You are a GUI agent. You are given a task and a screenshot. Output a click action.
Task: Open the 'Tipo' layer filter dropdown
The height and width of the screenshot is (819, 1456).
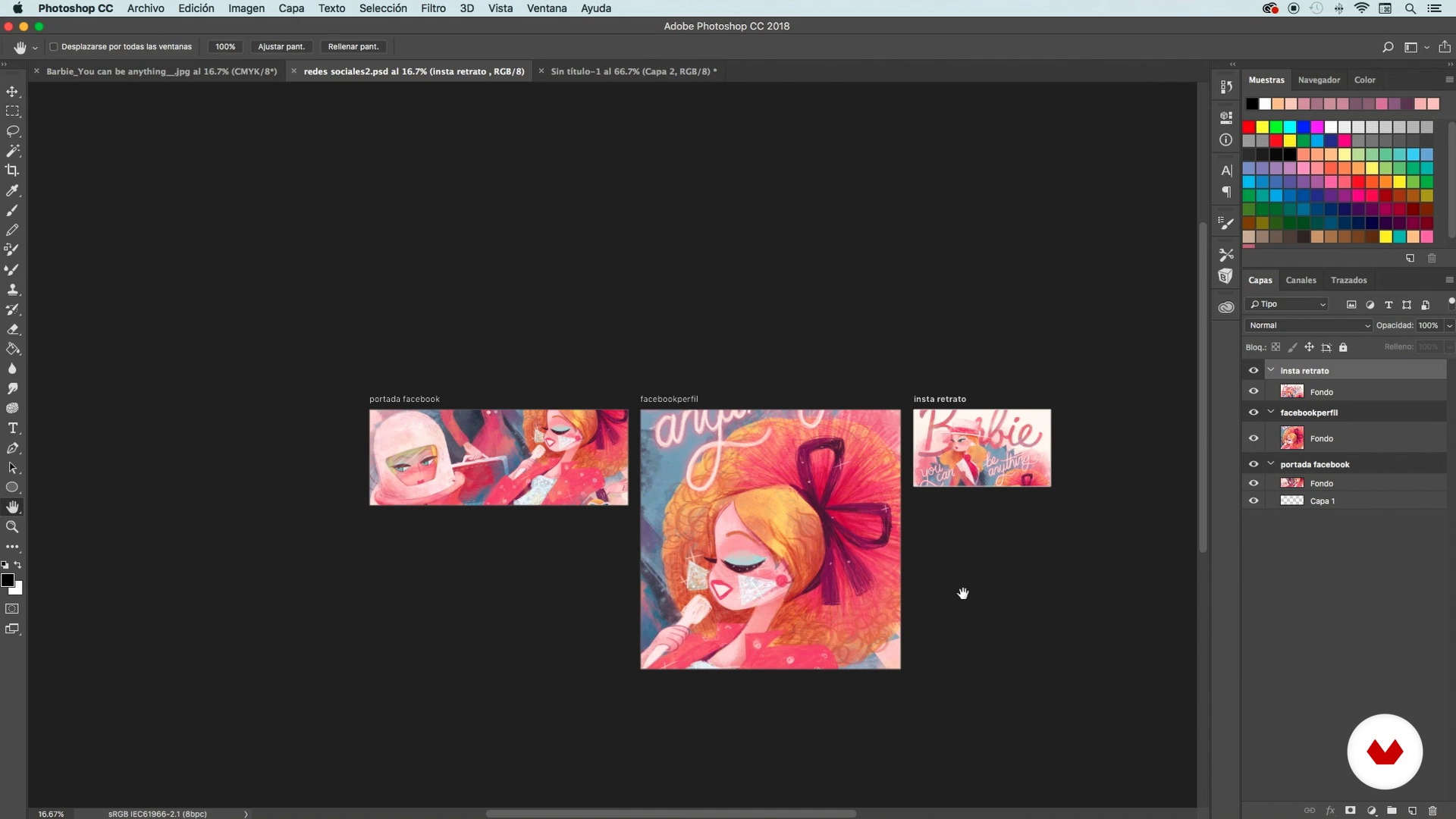[1287, 305]
